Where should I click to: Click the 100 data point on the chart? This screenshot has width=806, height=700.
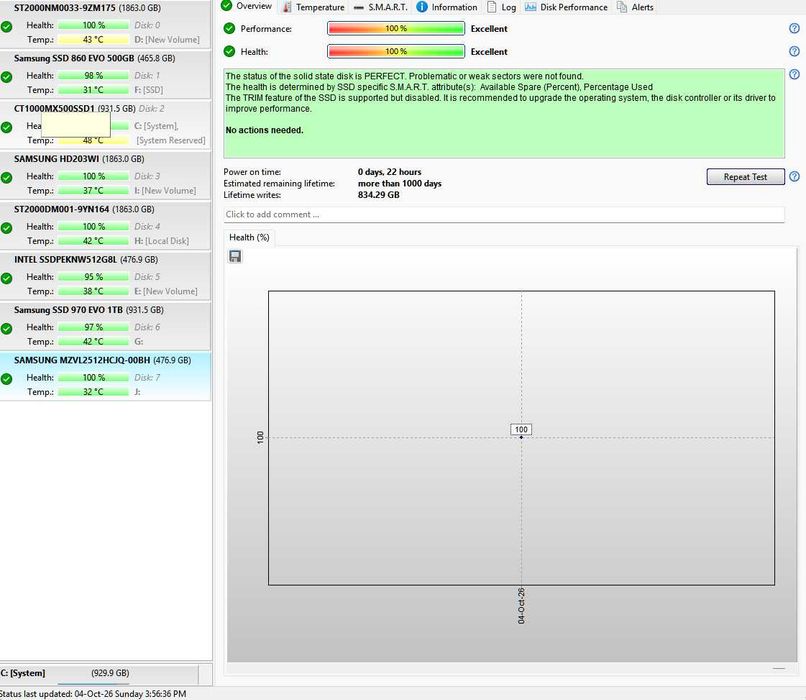coord(521,437)
